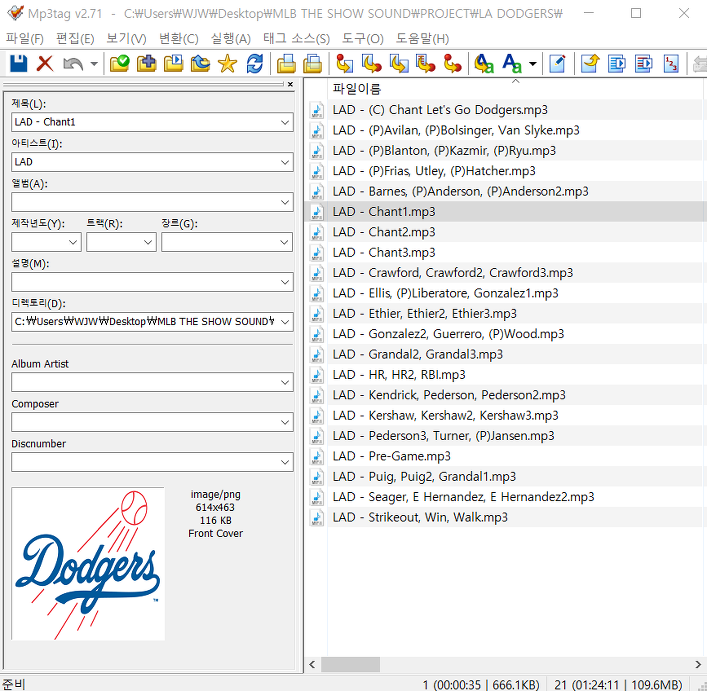Click the Paste tag icon beside Copy

(313, 64)
